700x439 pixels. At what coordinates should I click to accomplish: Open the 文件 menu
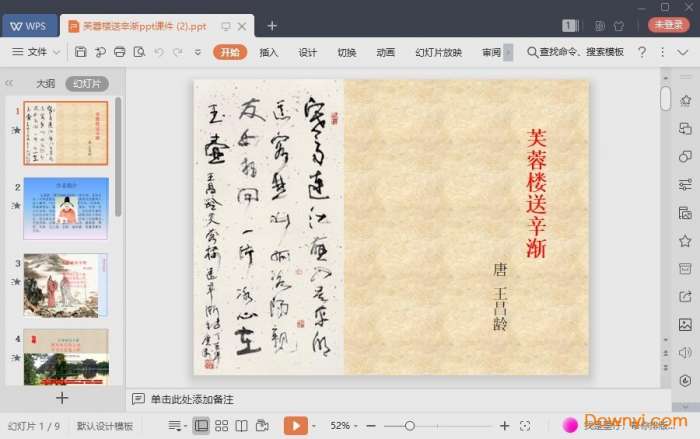coord(37,52)
